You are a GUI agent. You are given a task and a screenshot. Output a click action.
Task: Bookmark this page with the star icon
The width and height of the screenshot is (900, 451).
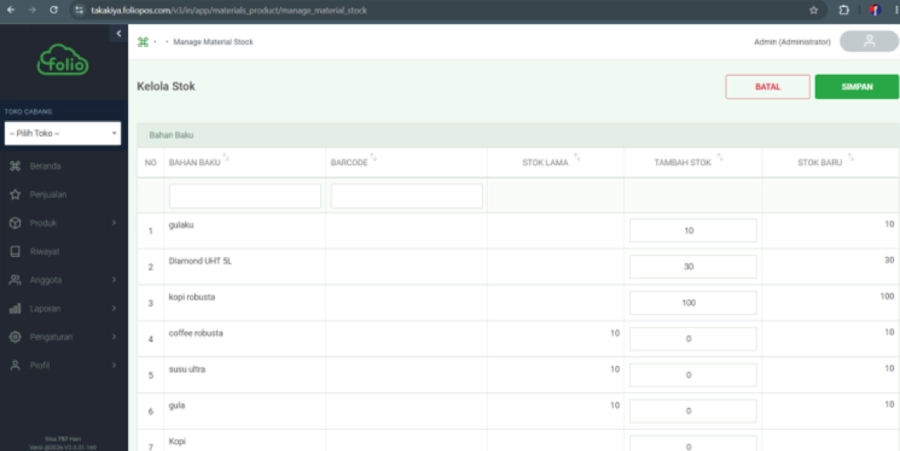[x=813, y=10]
